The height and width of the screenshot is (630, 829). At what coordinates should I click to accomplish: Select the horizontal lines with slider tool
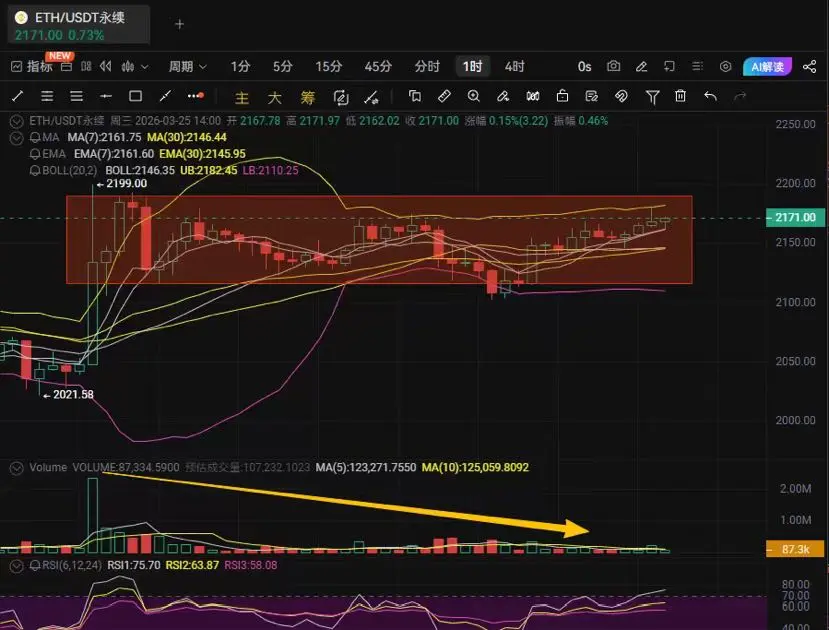(x=47, y=96)
